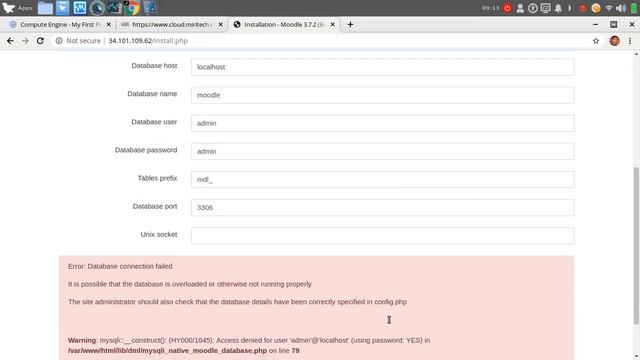The image size is (640, 360).
Task: Open the Chrome profile avatar
Action: (615, 41)
